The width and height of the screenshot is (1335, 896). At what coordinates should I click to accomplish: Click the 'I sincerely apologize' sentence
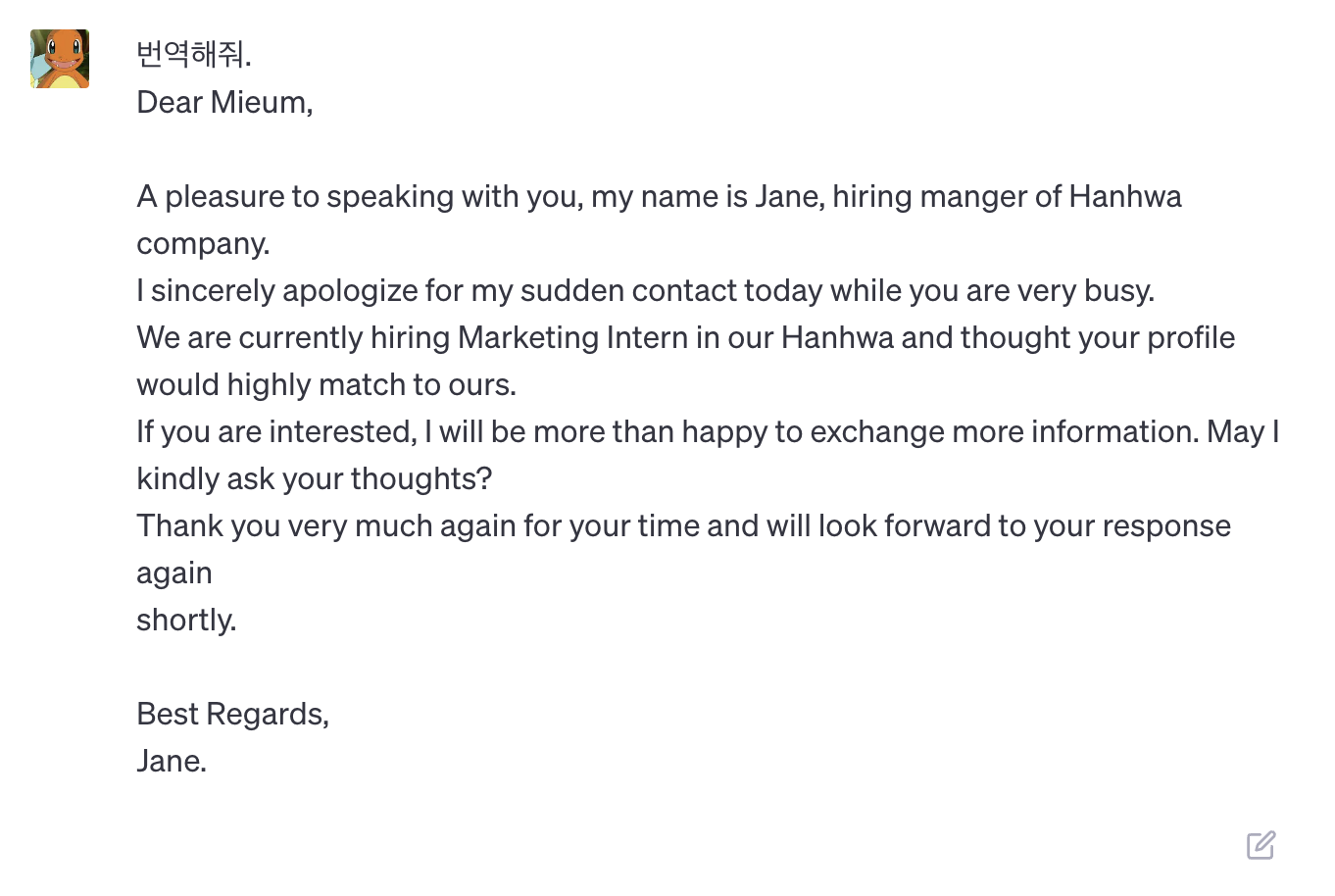point(645,290)
